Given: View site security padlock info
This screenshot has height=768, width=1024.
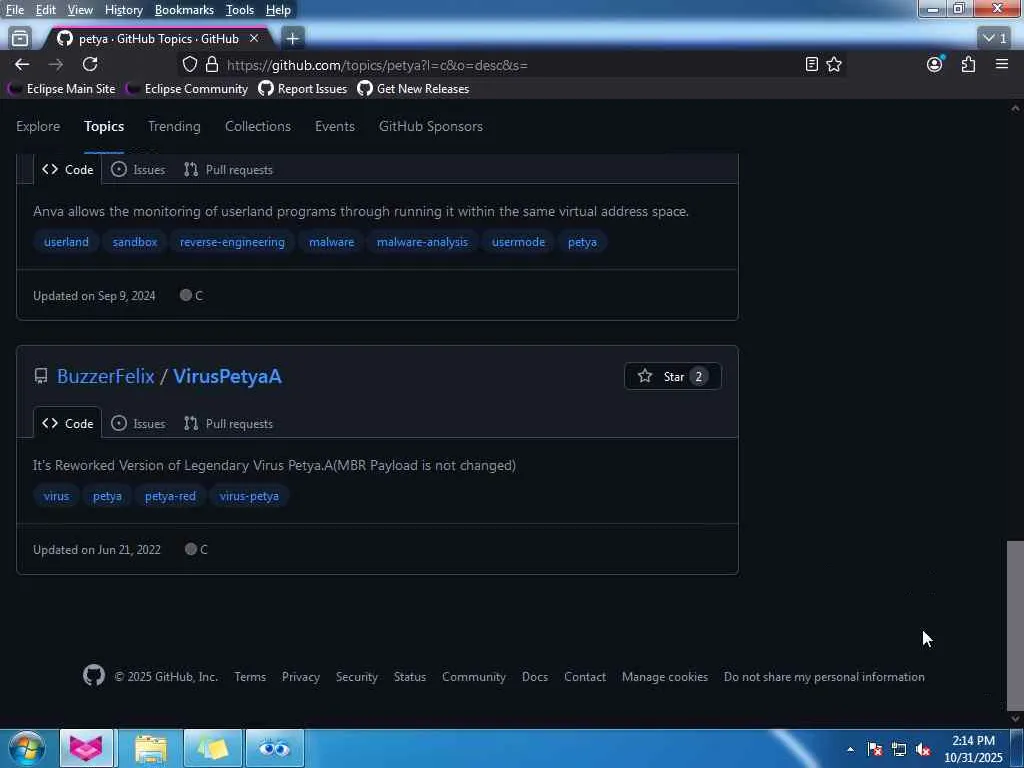Looking at the screenshot, I should click(212, 64).
